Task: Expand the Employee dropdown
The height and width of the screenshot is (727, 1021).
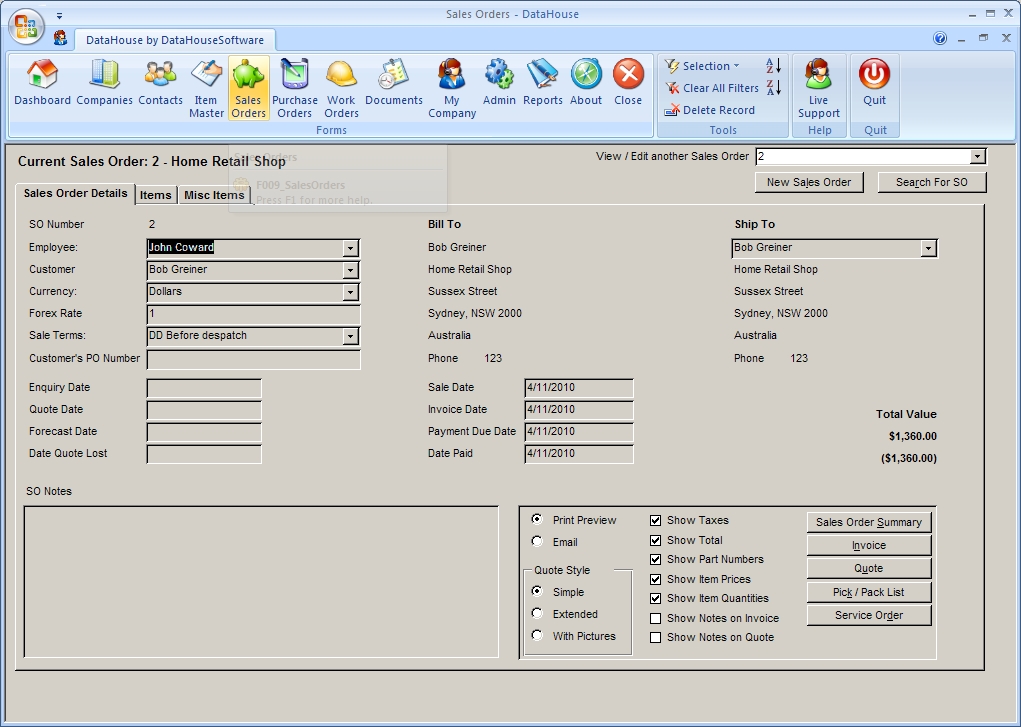Action: [x=350, y=248]
